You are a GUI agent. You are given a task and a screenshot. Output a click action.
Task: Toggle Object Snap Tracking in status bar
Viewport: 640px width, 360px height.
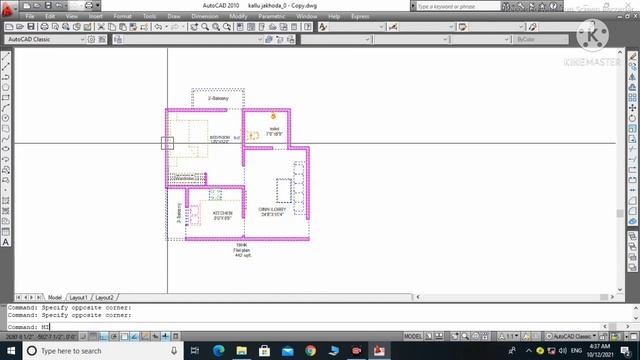(x=135, y=337)
